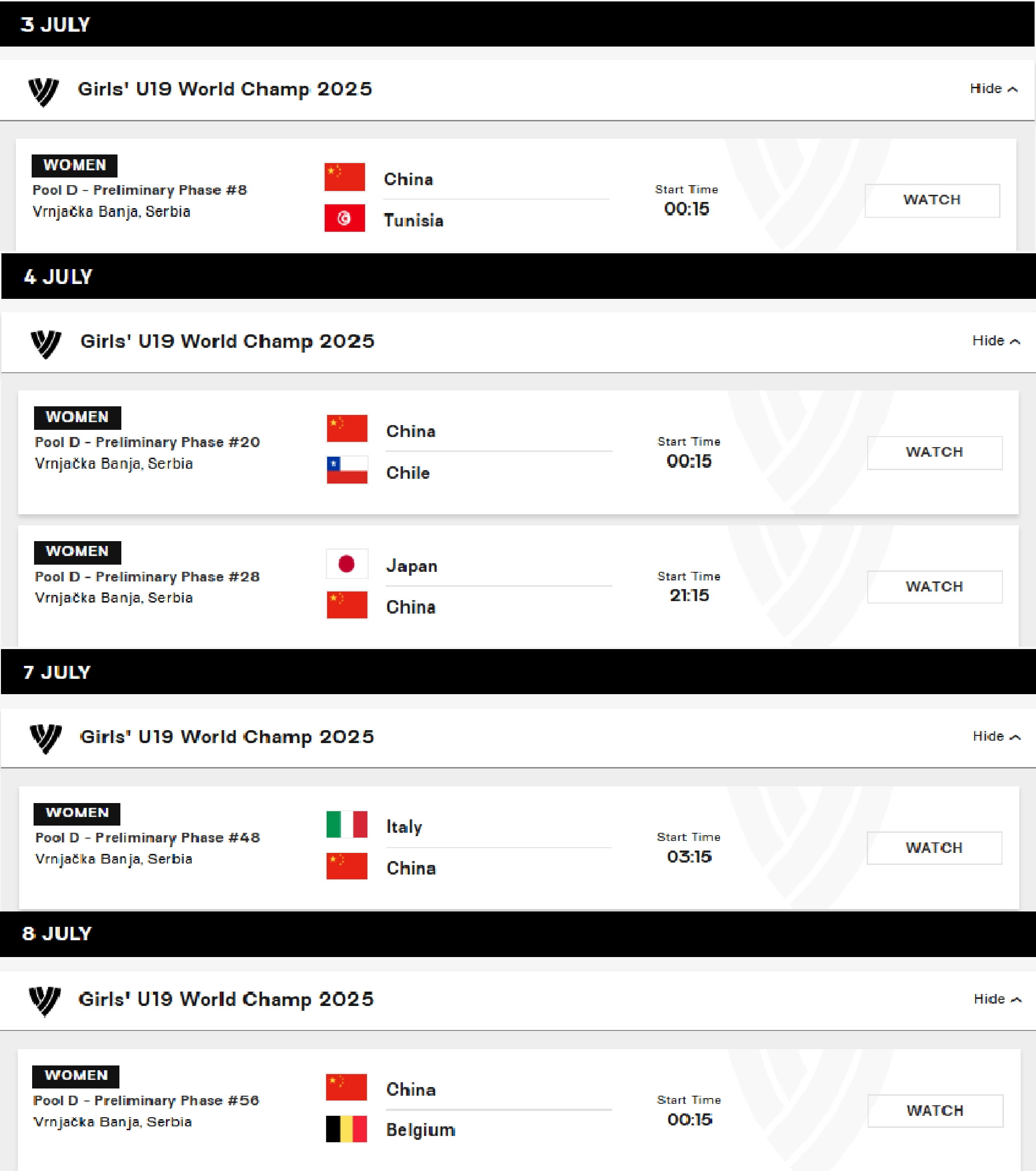1036x1171 pixels.
Task: Click the Volleyball World logo under 8 July
Action: coord(44,1002)
